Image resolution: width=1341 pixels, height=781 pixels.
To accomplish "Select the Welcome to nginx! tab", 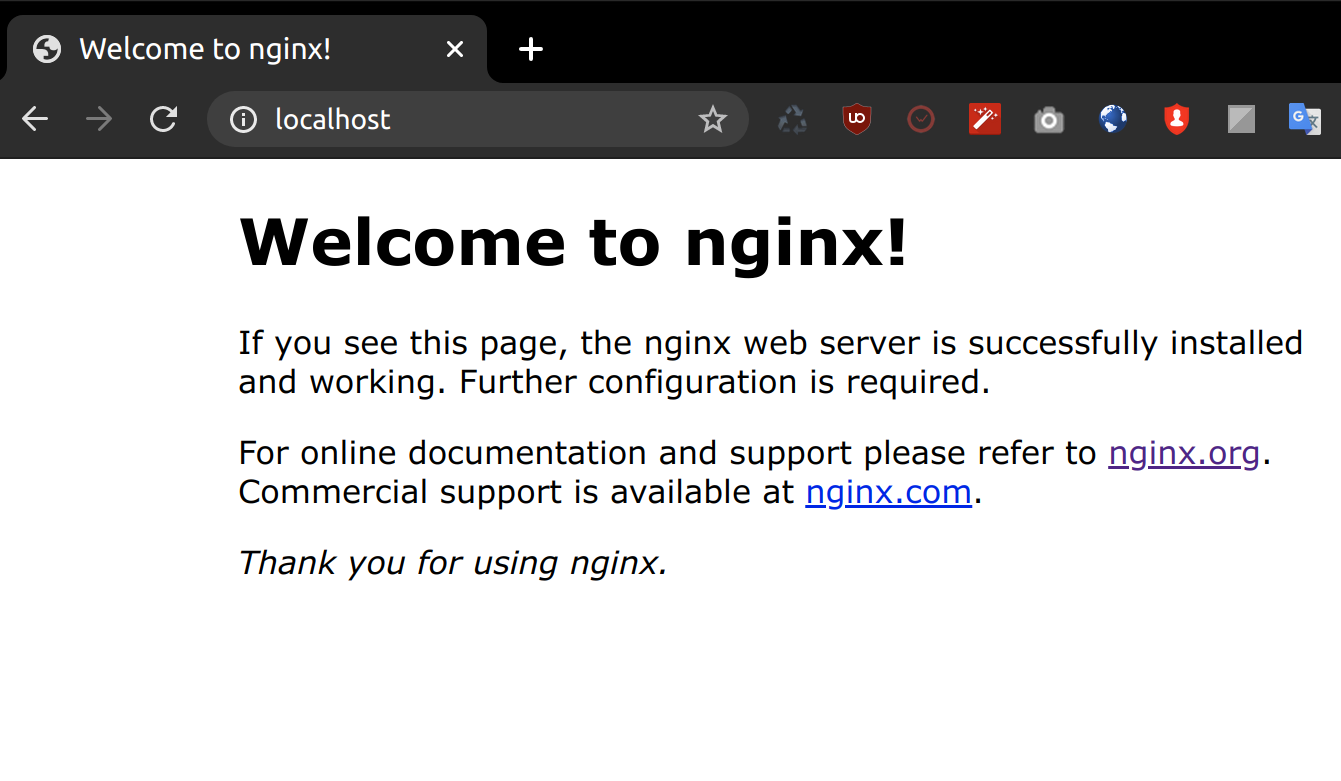I will click(x=247, y=49).
